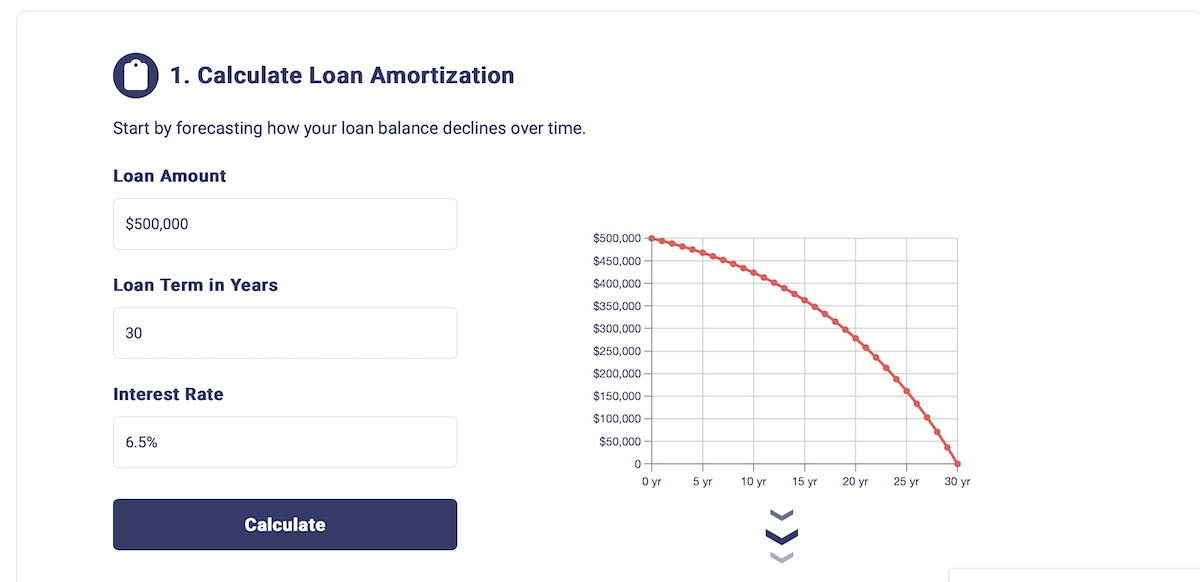Image resolution: width=1200 pixels, height=582 pixels.
Task: Click the '1. Calculate Loan Amortization' heading
Action: tap(342, 75)
